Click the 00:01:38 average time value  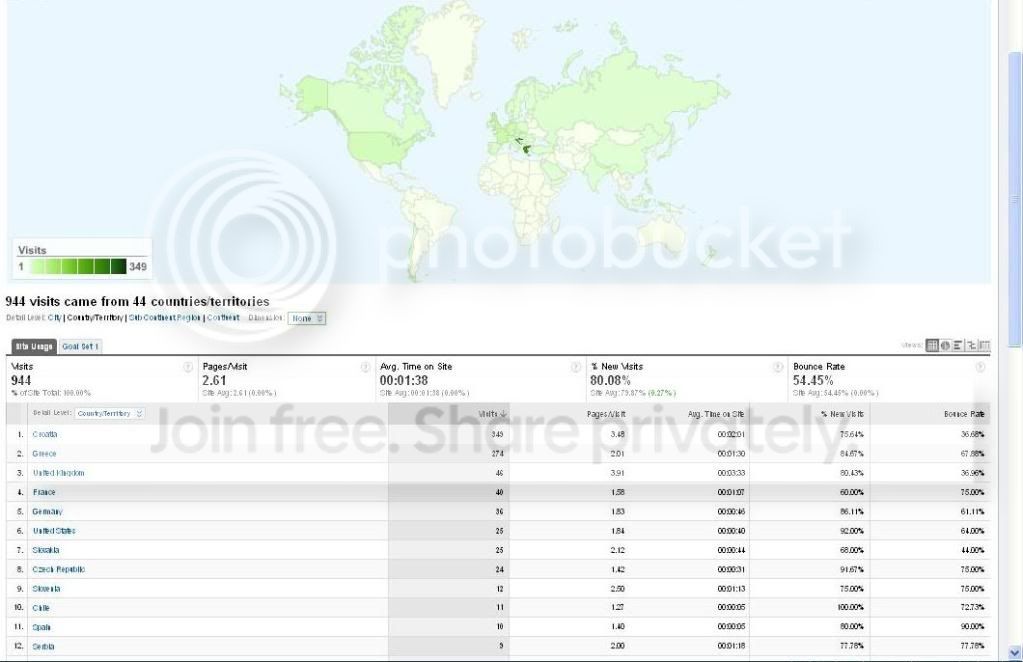pyautogui.click(x=404, y=380)
